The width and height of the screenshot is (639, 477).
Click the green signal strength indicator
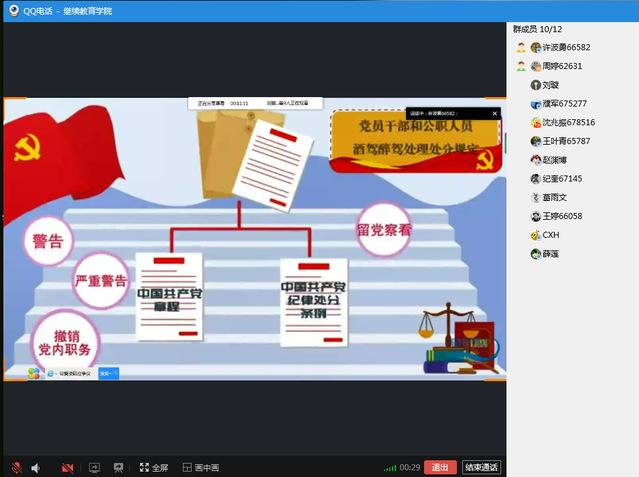[389, 468]
